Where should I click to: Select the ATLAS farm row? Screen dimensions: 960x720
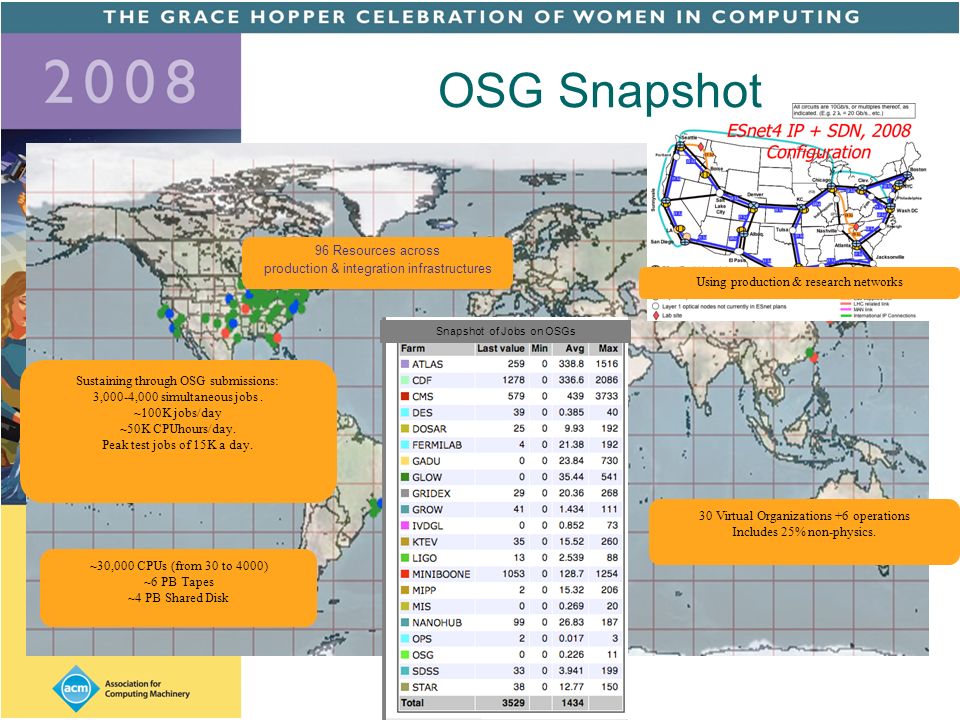coord(510,364)
